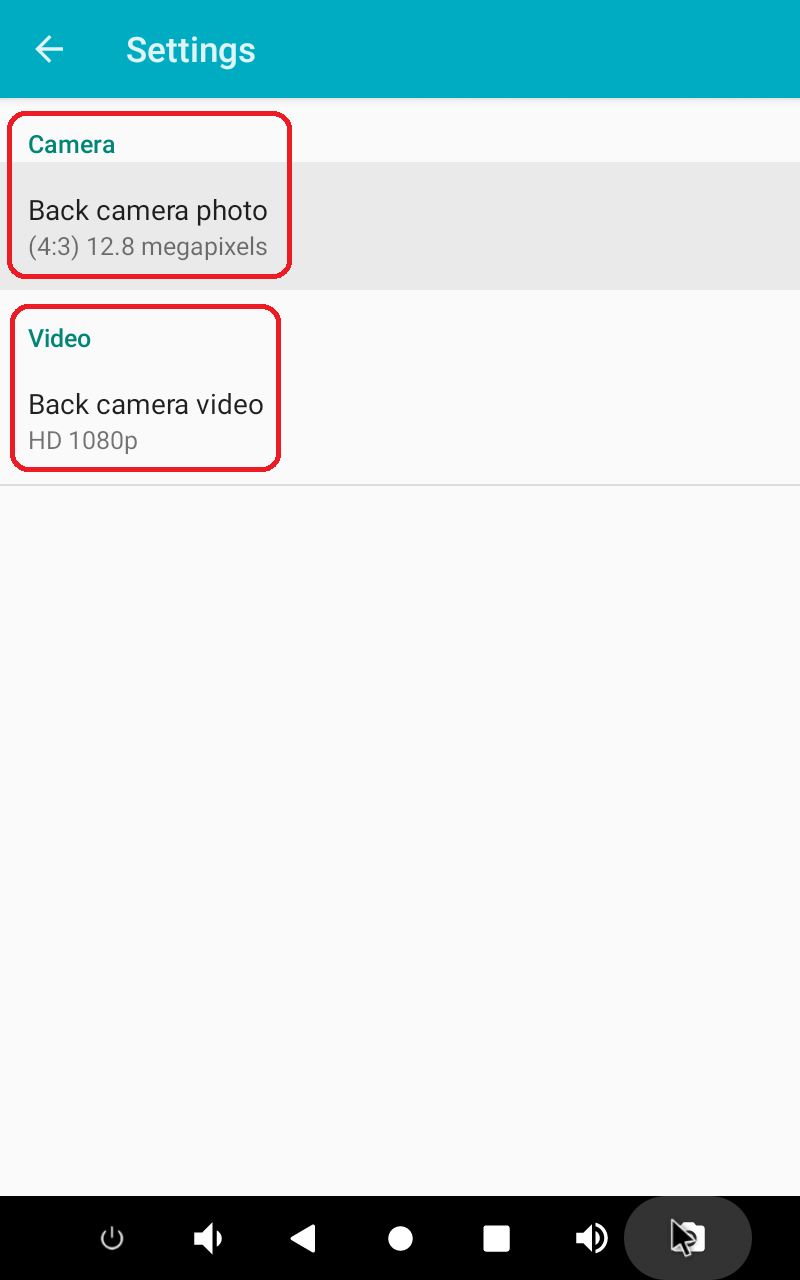Tap the empty area below settings list

coord(400,840)
